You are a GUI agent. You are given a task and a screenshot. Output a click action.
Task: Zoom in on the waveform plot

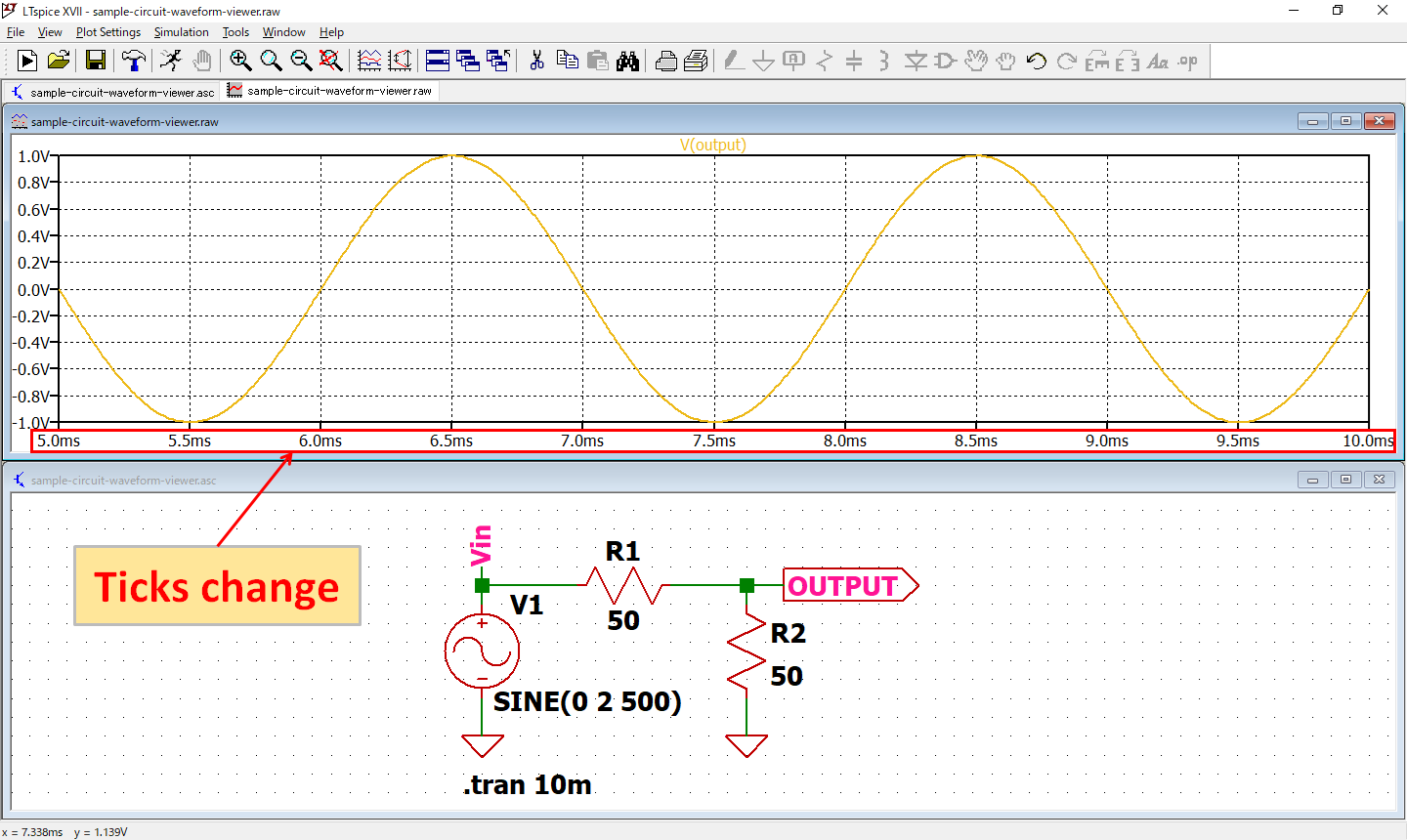coord(240,61)
